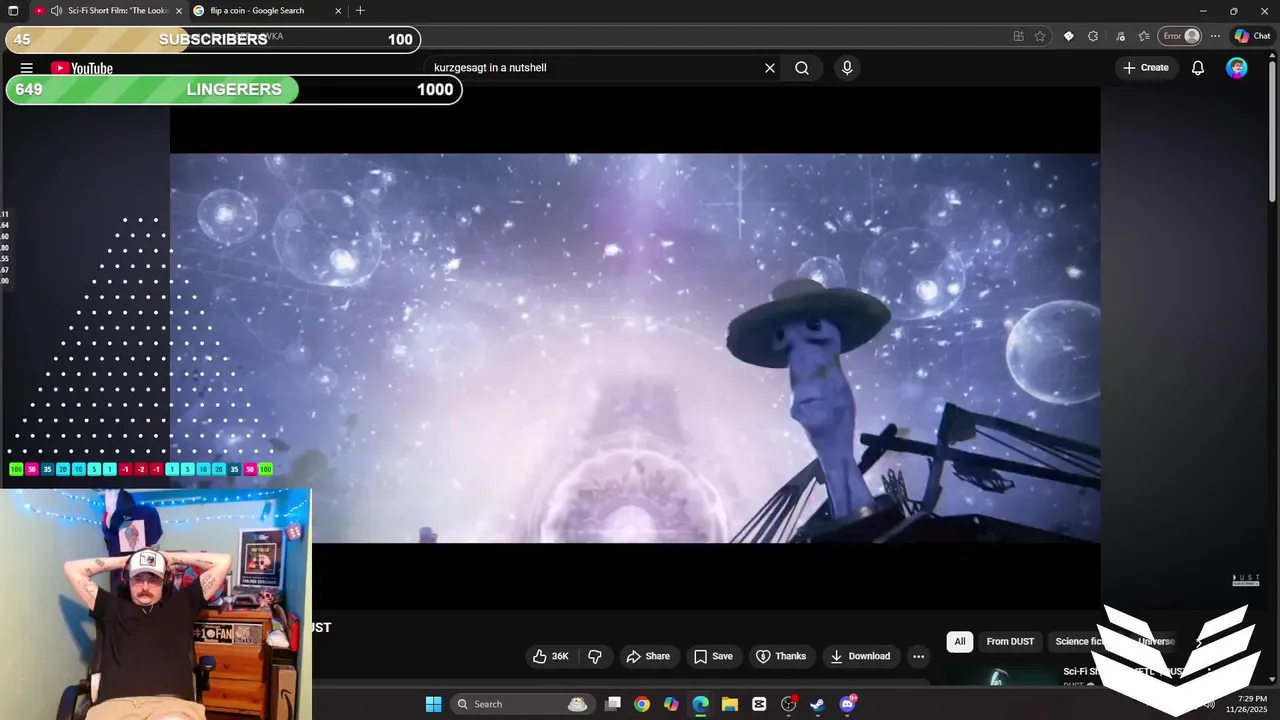Viewport: 1280px width, 720px height.
Task: Open Discord from the taskbar
Action: [847, 704]
